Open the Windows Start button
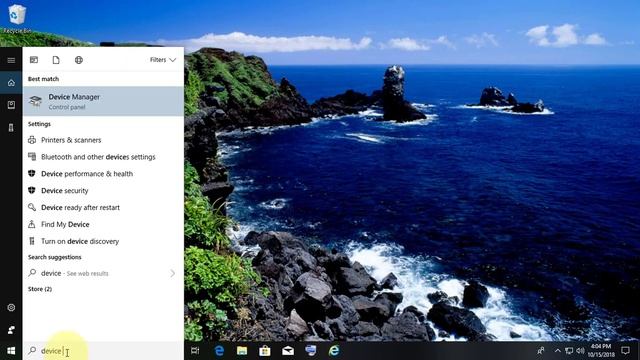 (11, 351)
